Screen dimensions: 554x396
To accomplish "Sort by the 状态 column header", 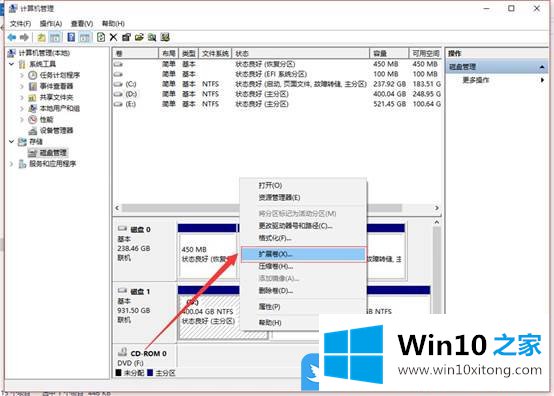I will pyautogui.click(x=301, y=53).
